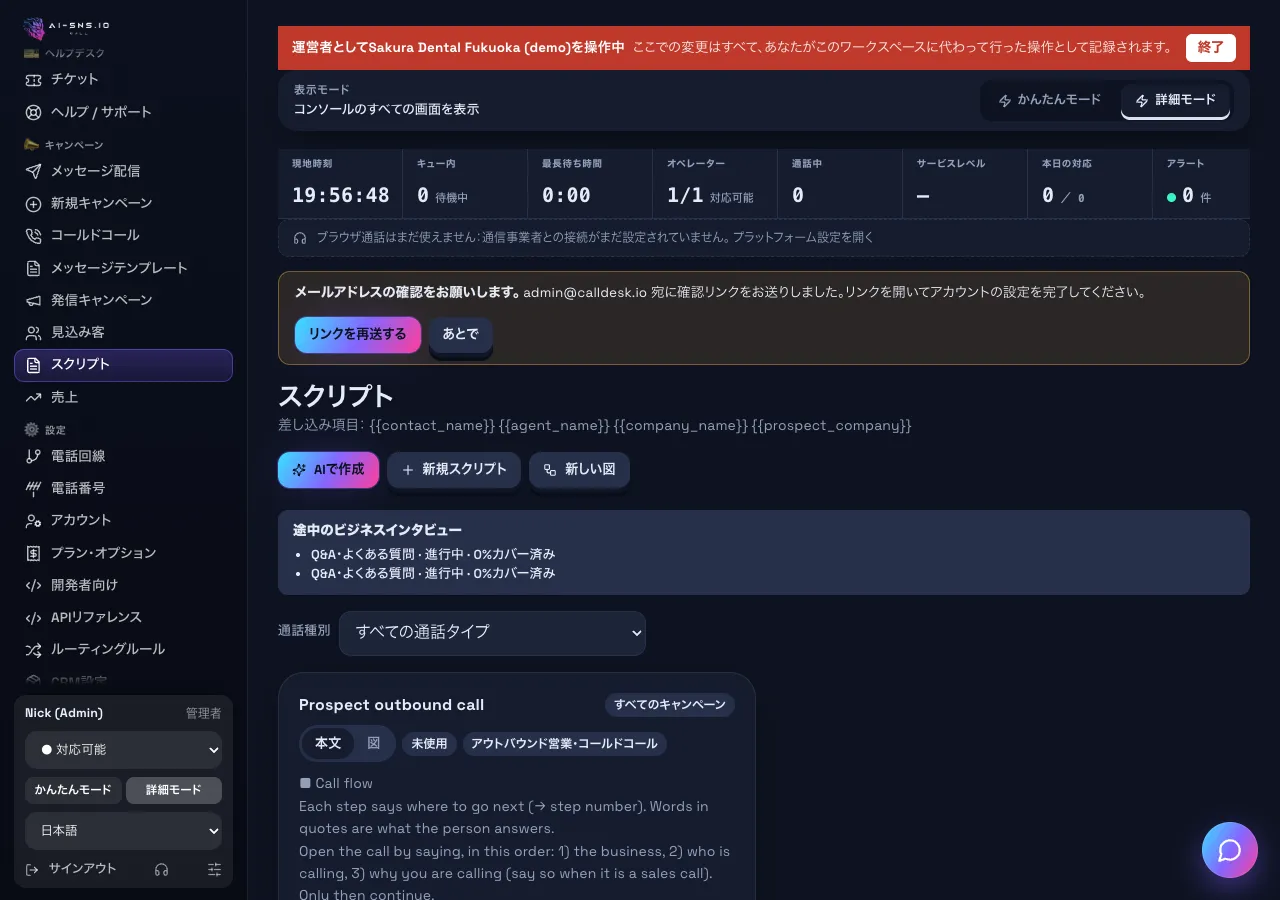The height and width of the screenshot is (900, 1280).
Task: Toggle かんたんモード in the Nick (Admin) panel
Action: (x=73, y=790)
